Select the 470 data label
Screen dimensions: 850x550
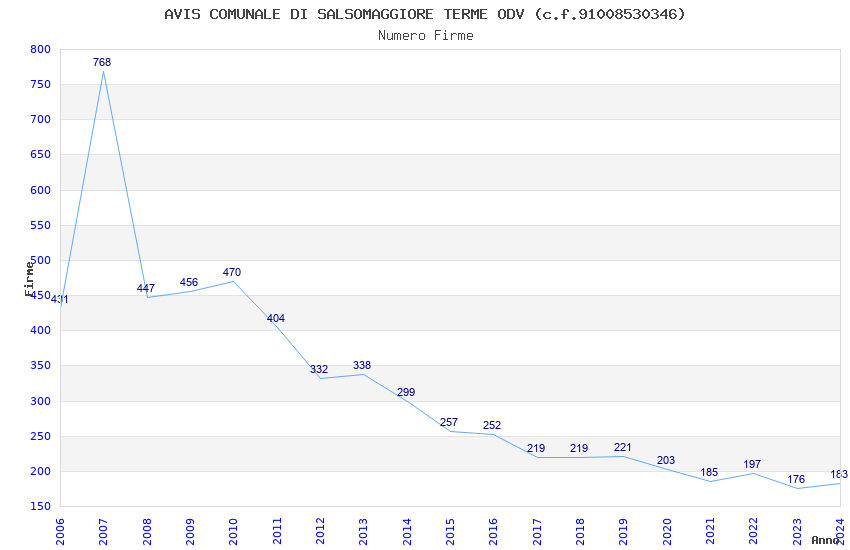coord(232,273)
